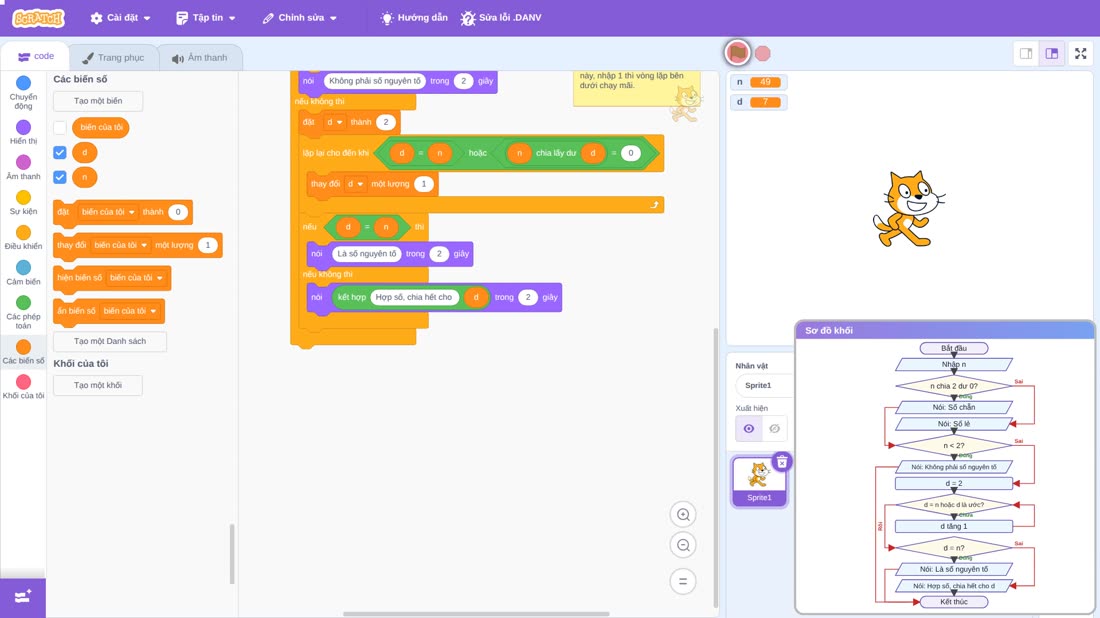Enter full screen stage mode

coord(1080,53)
